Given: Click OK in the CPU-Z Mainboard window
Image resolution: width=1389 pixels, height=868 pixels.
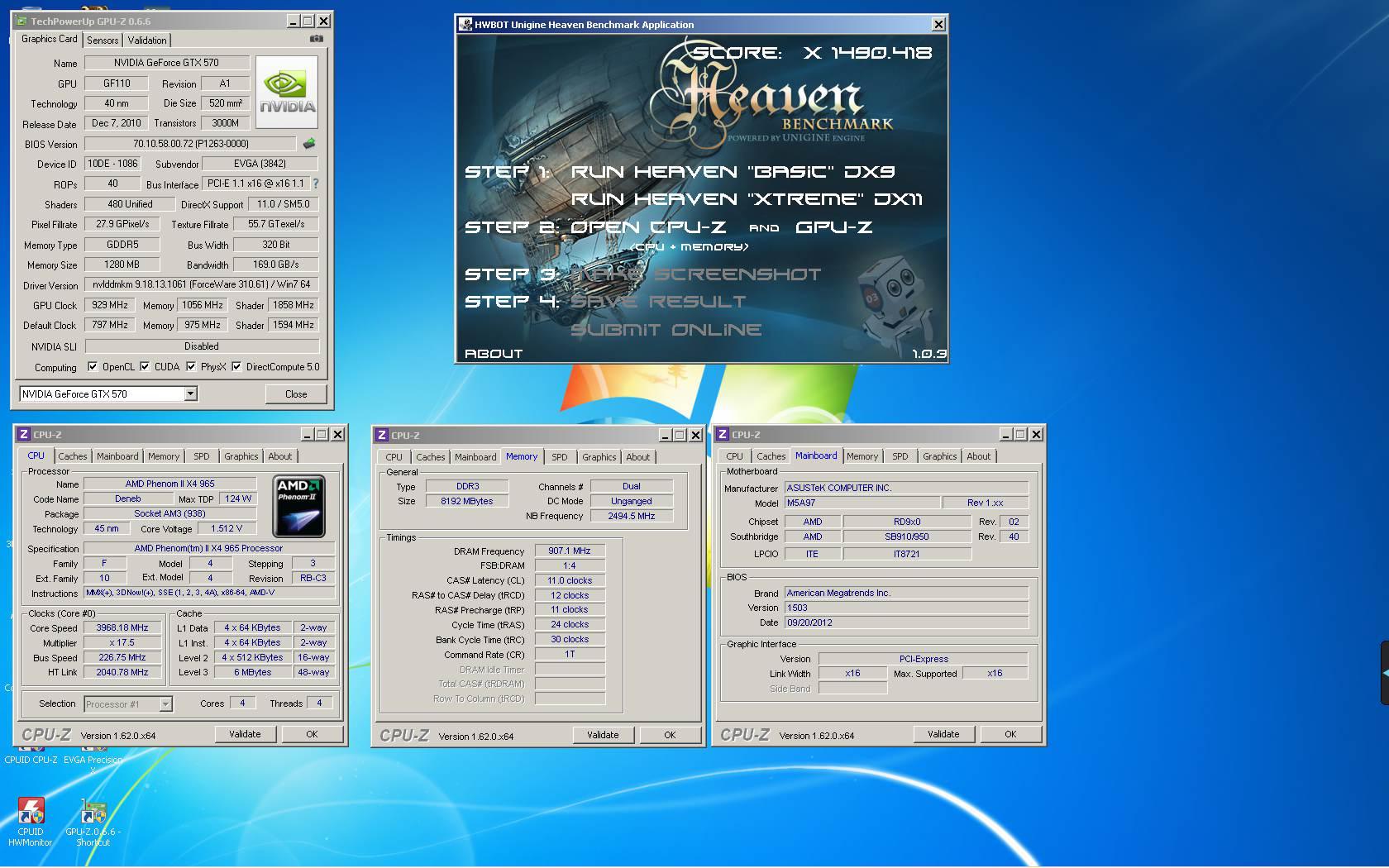Looking at the screenshot, I should point(1010,734).
